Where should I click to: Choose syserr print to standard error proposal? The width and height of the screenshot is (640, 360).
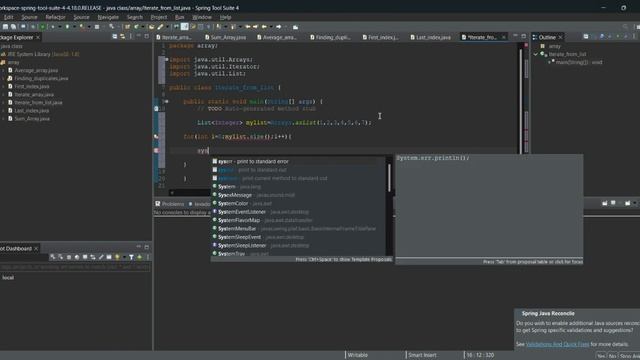298,162
